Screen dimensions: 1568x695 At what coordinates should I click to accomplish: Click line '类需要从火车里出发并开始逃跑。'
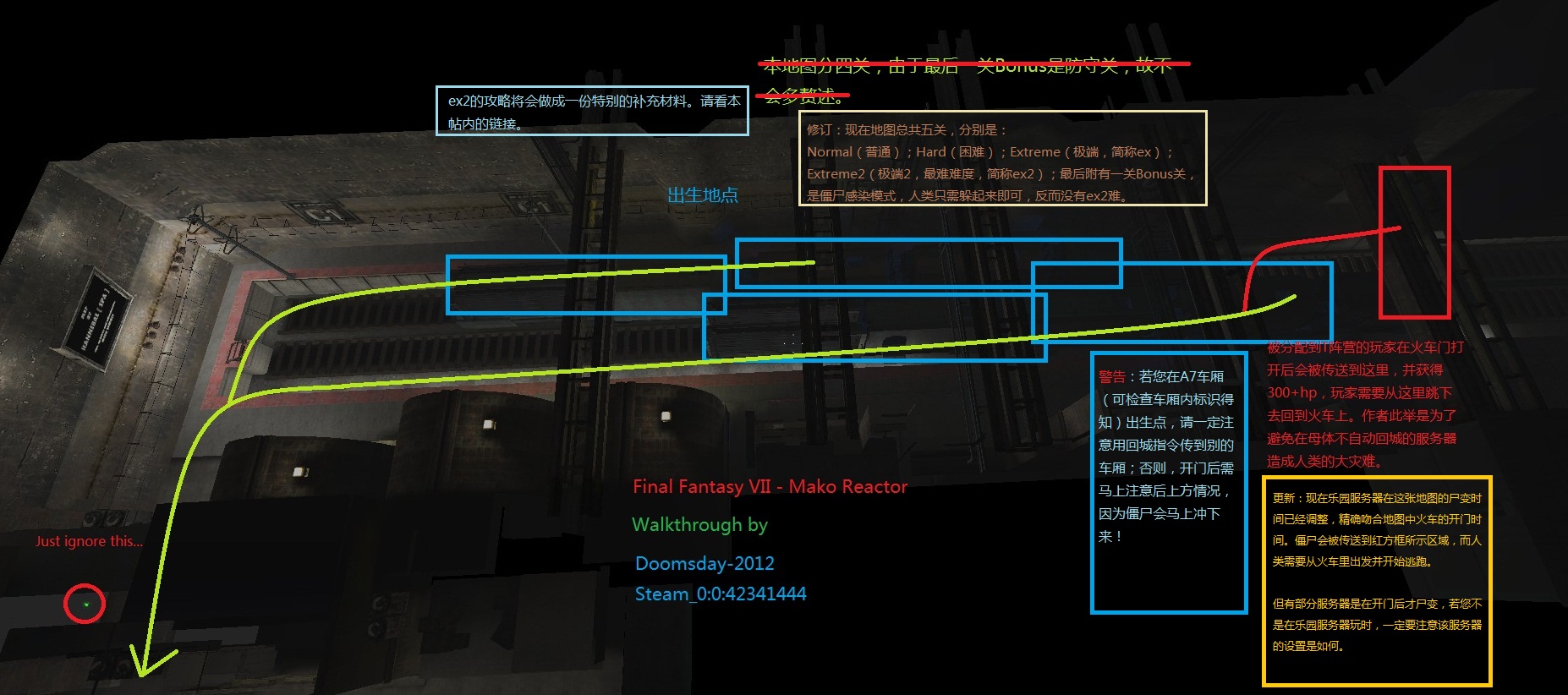click(1352, 561)
